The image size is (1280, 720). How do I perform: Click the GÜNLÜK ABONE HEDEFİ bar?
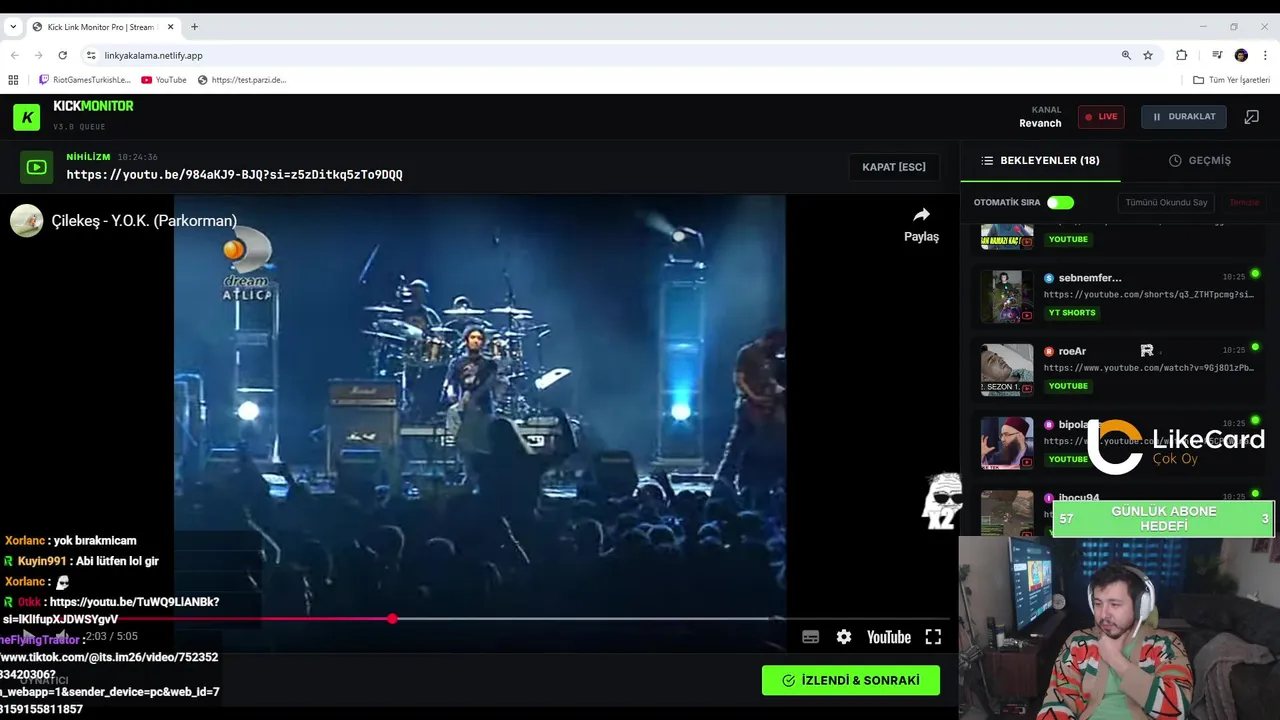pyautogui.click(x=1164, y=519)
